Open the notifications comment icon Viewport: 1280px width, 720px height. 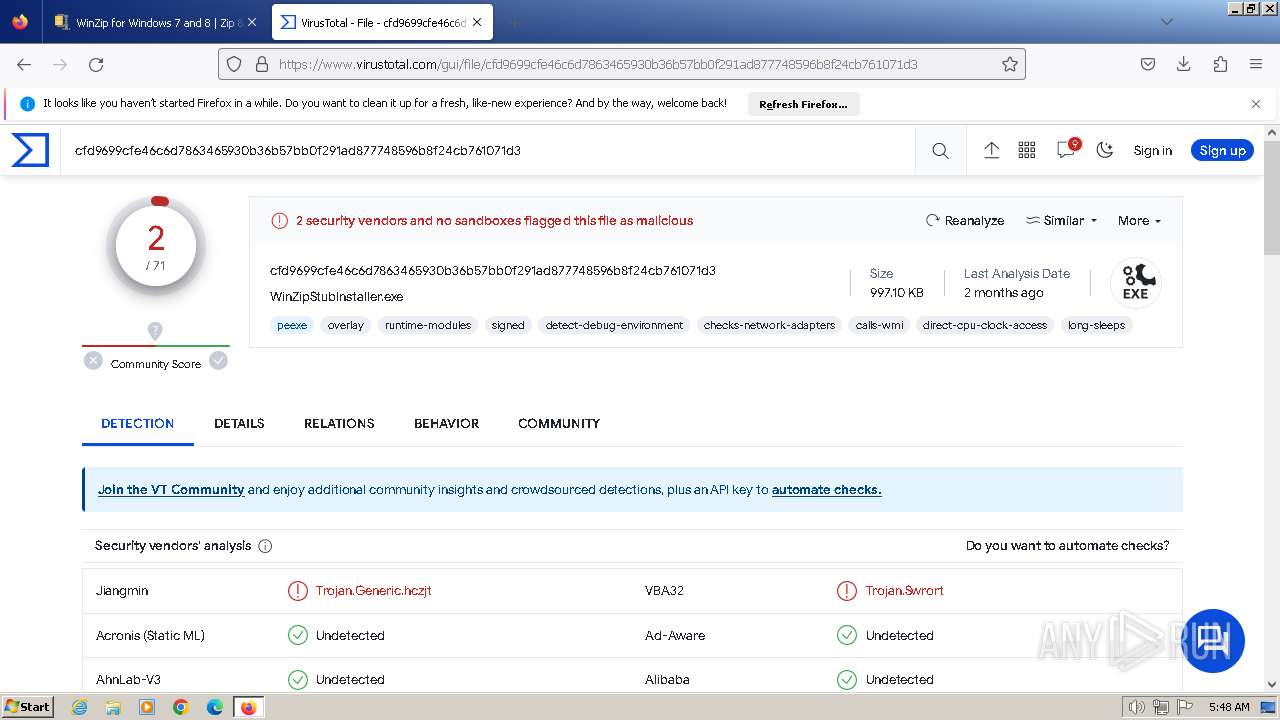pyautogui.click(x=1066, y=150)
